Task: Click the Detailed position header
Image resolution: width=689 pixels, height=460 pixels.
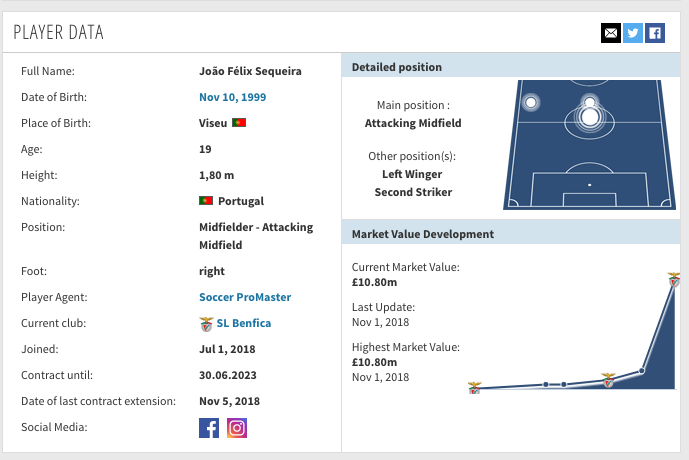Action: [397, 67]
